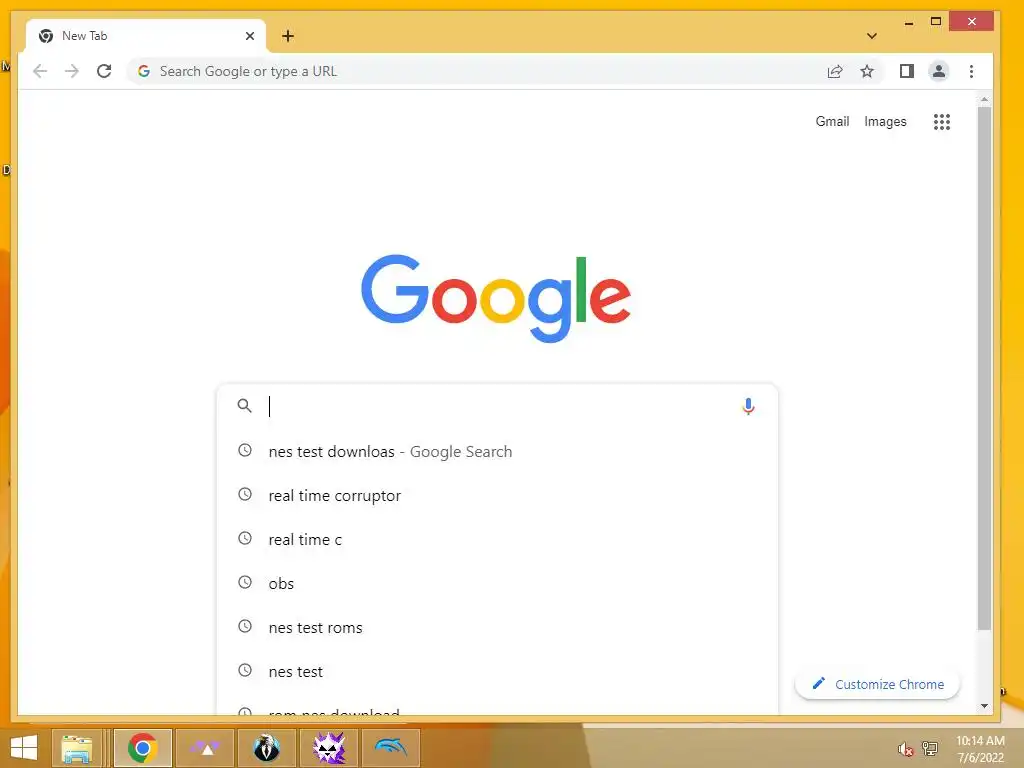
Task: Open new tab with plus button
Action: (x=288, y=36)
